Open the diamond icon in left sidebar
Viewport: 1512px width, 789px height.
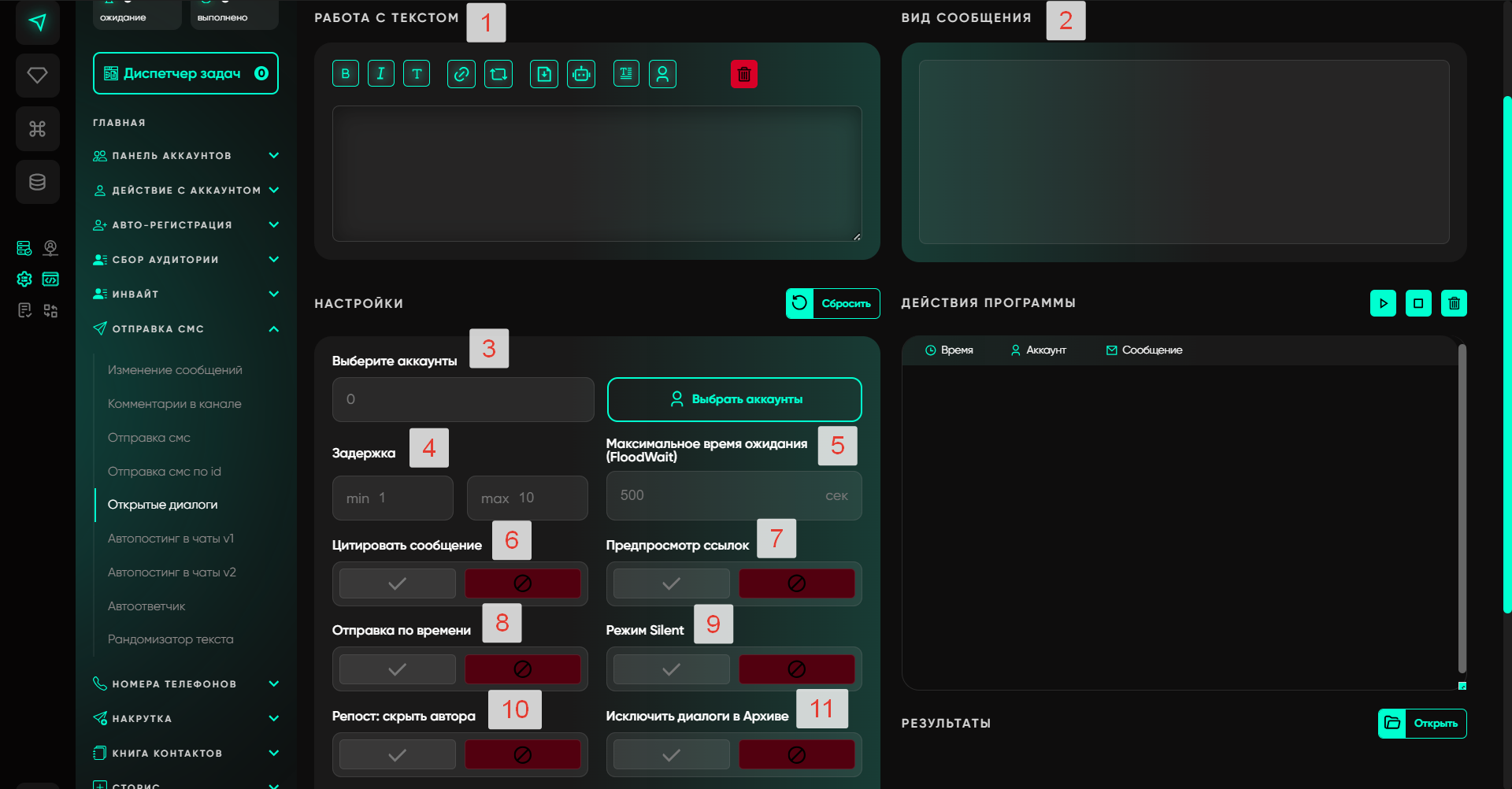[x=37, y=76]
